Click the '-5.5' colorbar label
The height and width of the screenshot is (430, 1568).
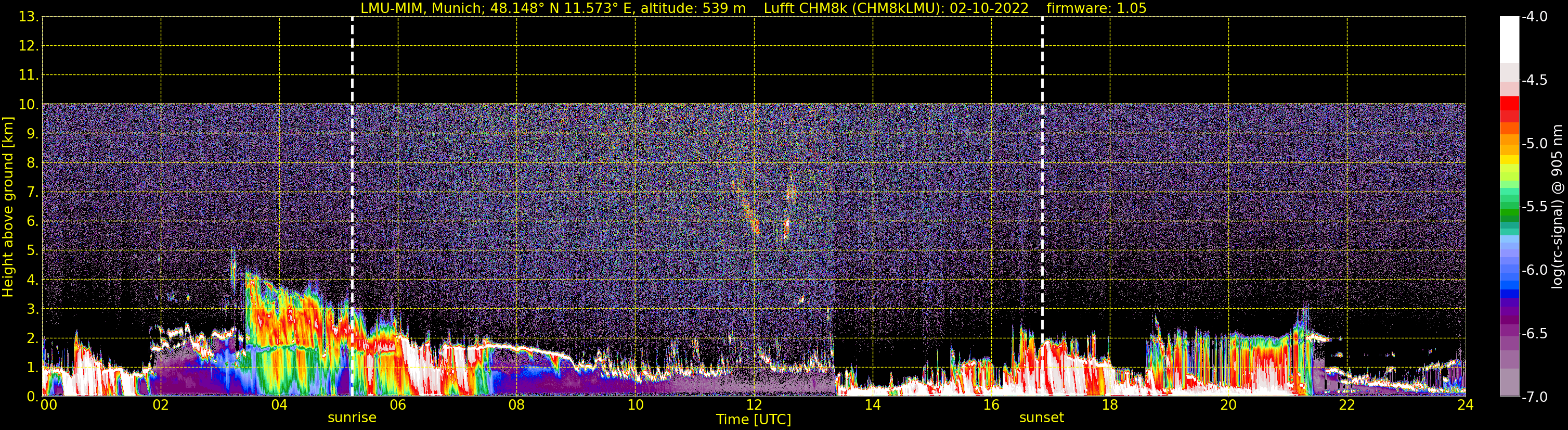(x=1535, y=207)
